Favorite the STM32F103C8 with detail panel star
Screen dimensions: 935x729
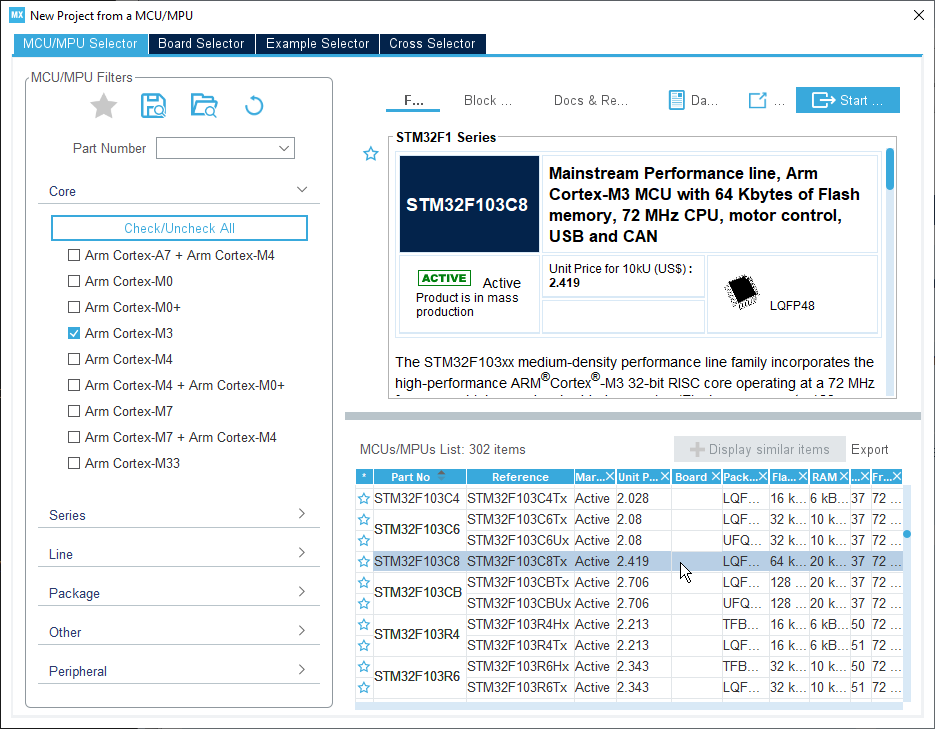coord(371,154)
